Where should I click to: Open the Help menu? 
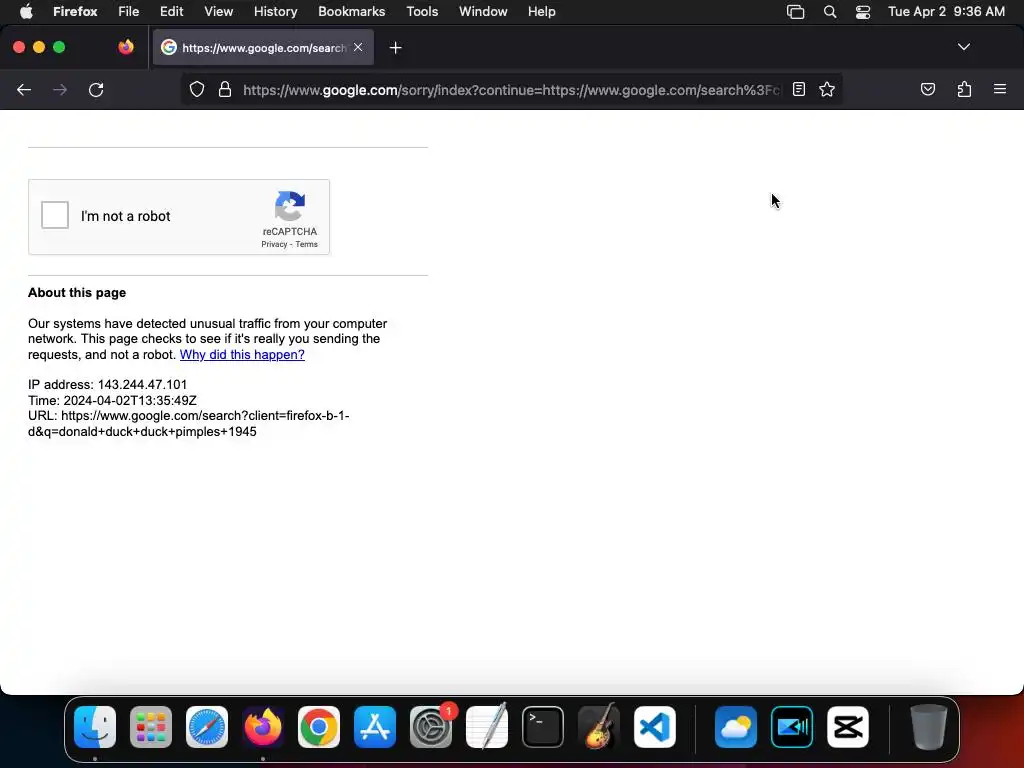tap(541, 12)
